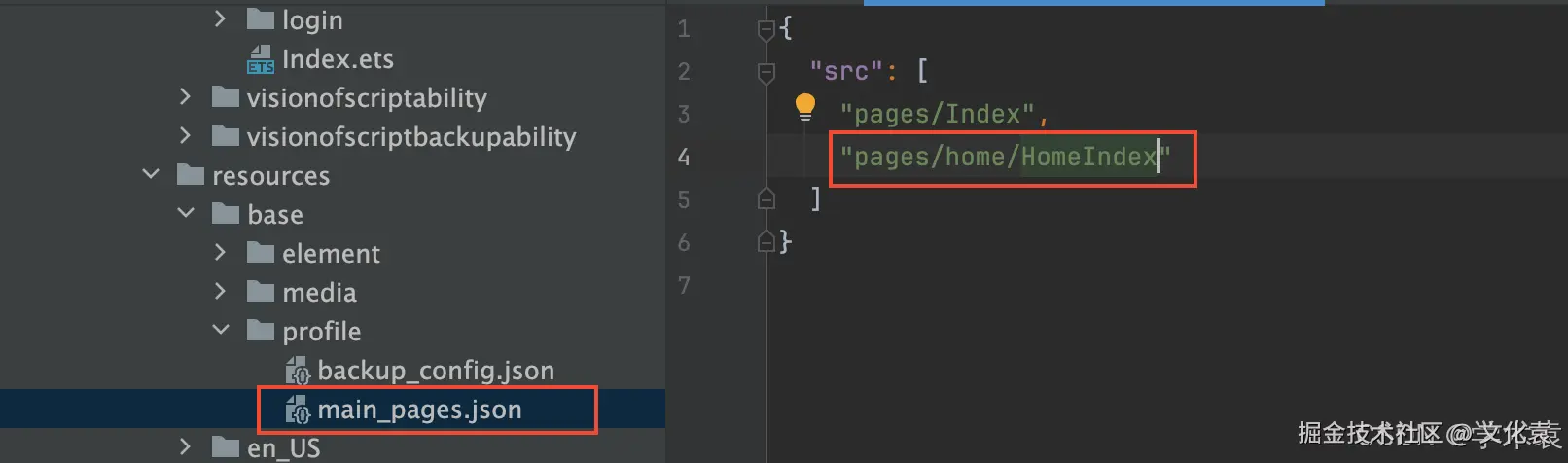
Task: Click the en_US folder icon
Action: [225, 447]
